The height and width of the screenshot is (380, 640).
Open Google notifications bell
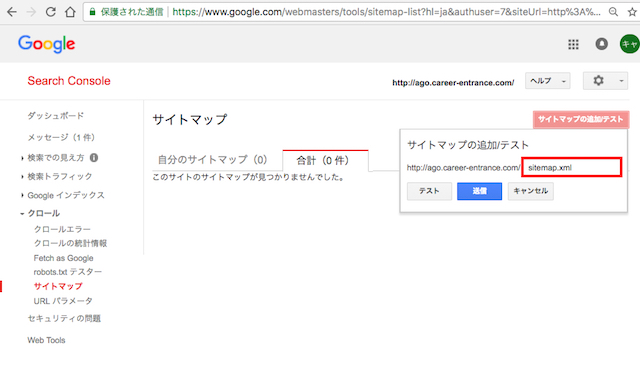click(602, 44)
